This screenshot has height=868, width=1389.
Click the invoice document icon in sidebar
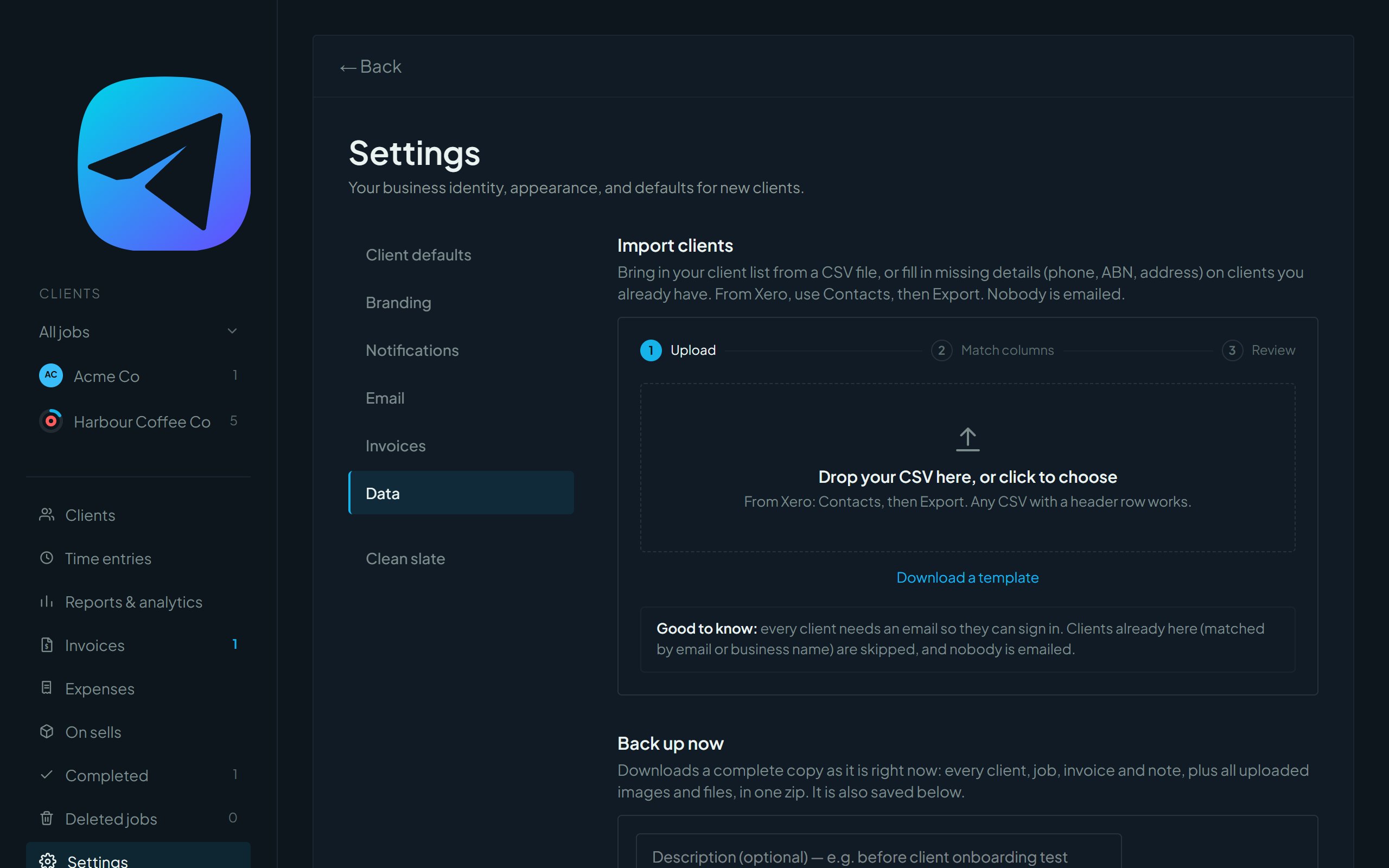[47, 644]
